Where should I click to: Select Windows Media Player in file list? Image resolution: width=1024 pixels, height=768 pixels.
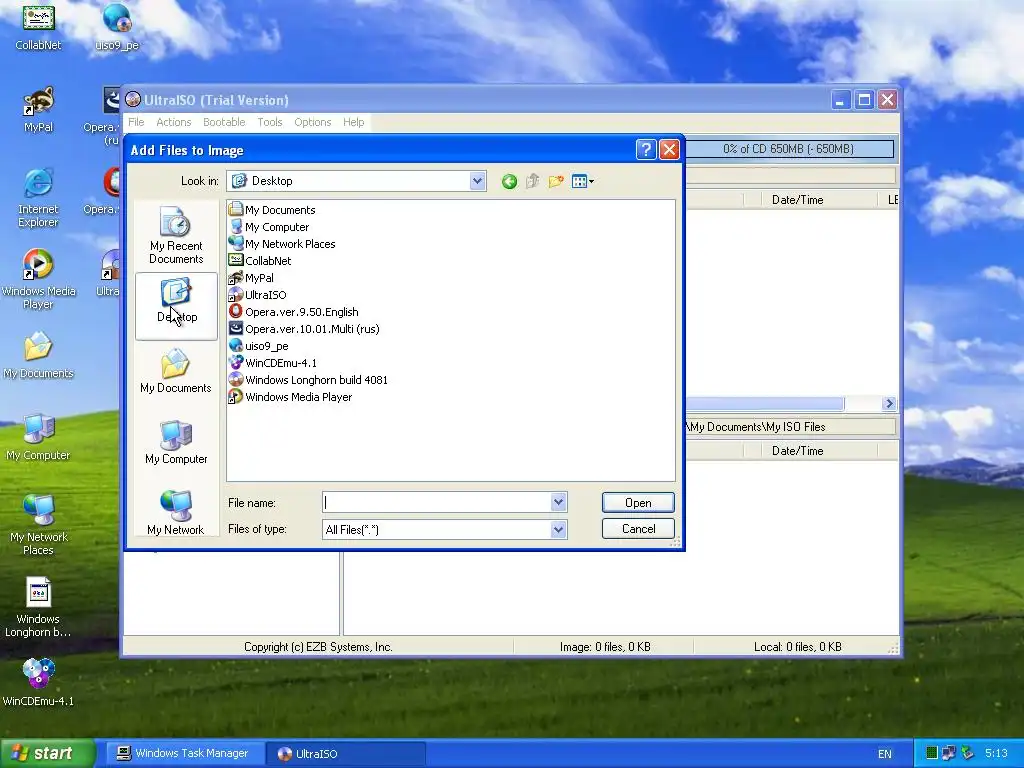[x=291, y=396]
